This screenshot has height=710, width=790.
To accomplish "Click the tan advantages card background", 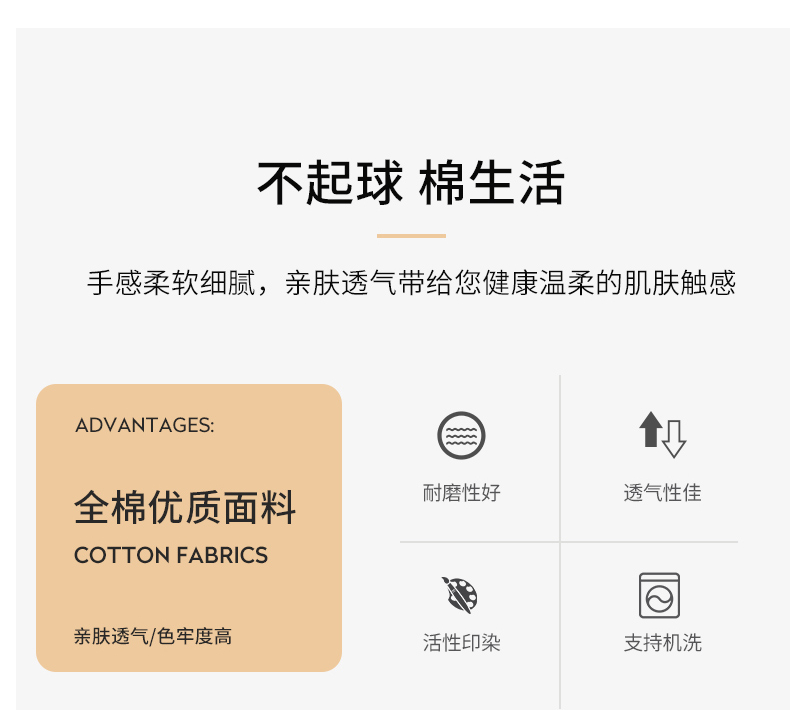I will point(189,528).
